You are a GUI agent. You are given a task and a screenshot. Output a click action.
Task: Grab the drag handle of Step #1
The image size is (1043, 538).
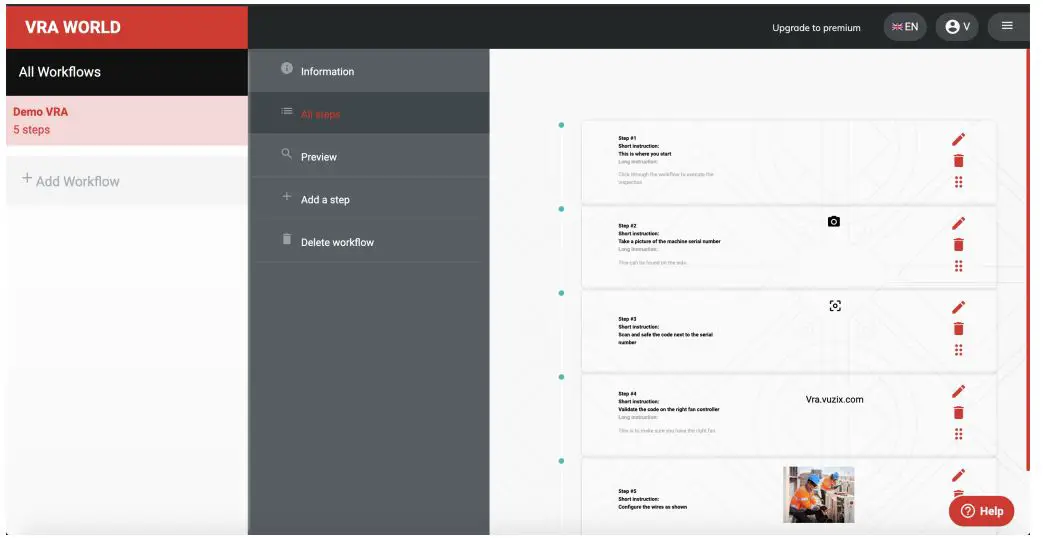click(958, 182)
